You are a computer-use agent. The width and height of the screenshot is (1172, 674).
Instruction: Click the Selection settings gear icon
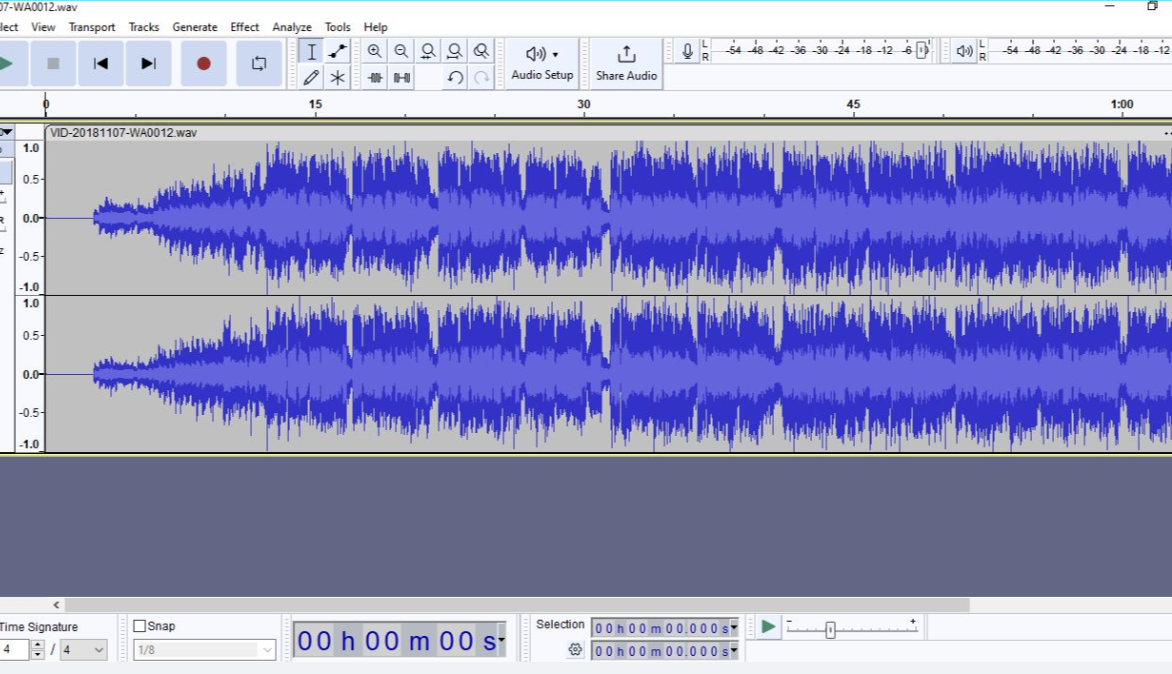click(x=575, y=650)
